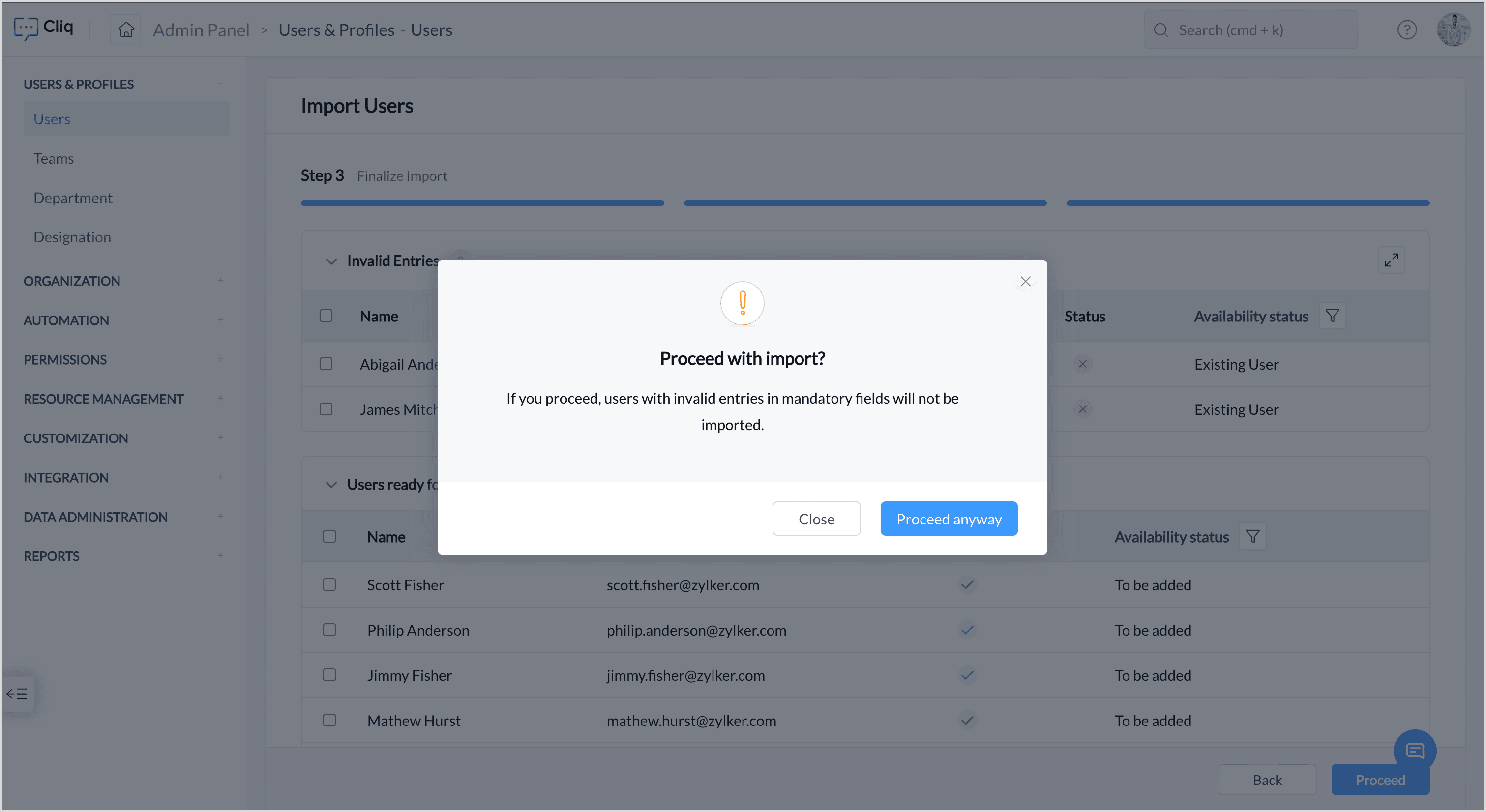Click mathew.hurst@zylker.com email cell
The height and width of the screenshot is (812, 1486).
click(x=691, y=720)
